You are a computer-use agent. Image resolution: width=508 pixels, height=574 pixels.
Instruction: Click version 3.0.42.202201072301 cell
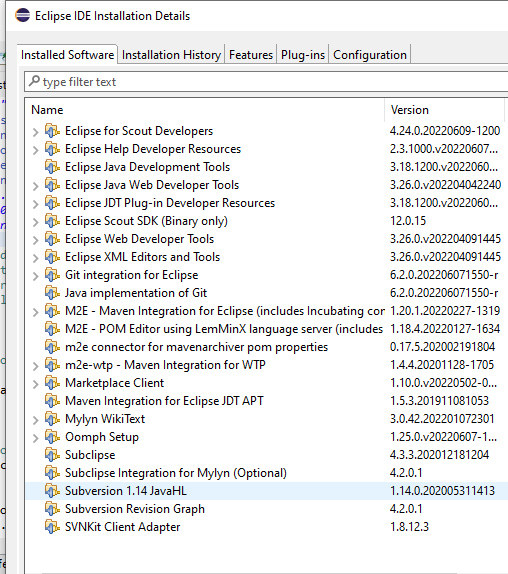click(x=442, y=418)
